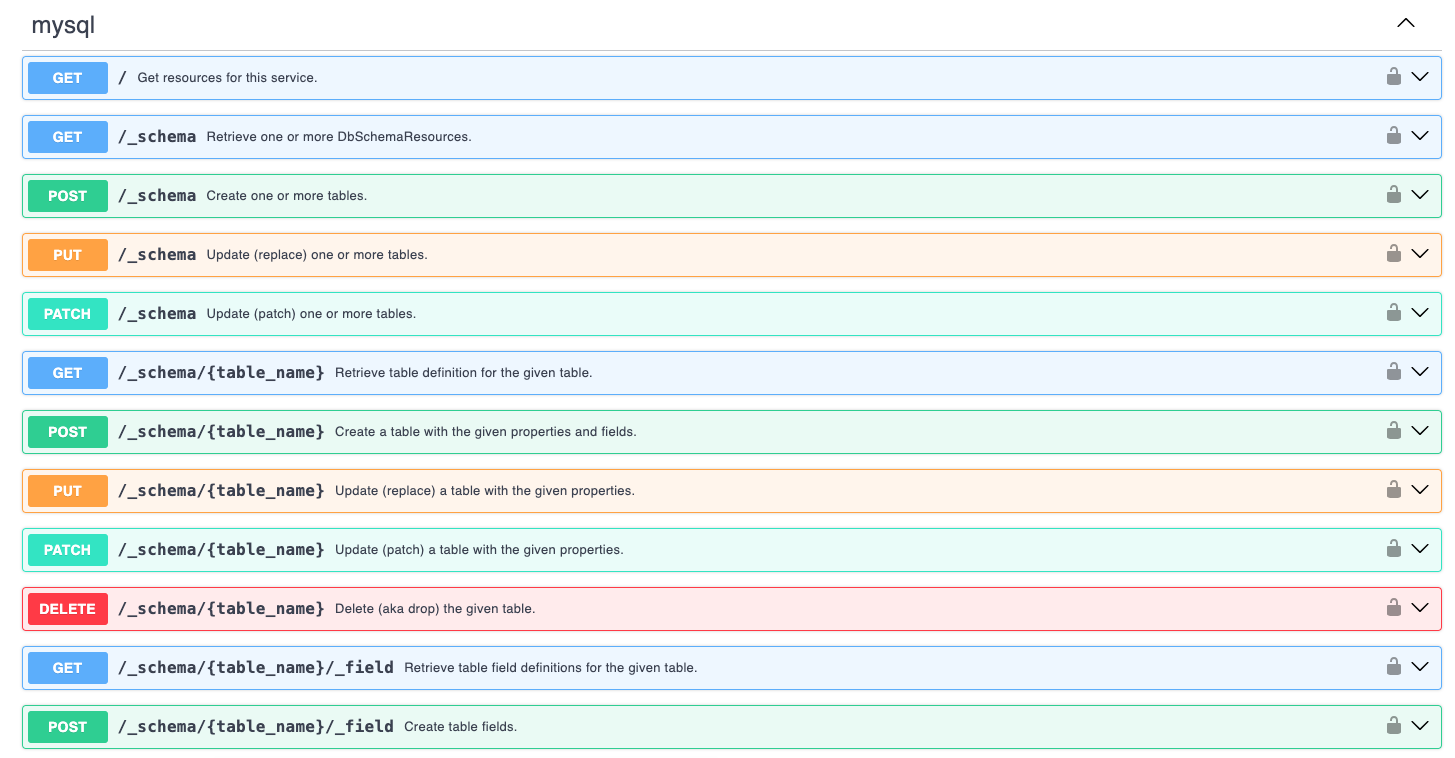Expand the GET / endpoint details
The height and width of the screenshot is (758, 1455).
coord(1420,77)
